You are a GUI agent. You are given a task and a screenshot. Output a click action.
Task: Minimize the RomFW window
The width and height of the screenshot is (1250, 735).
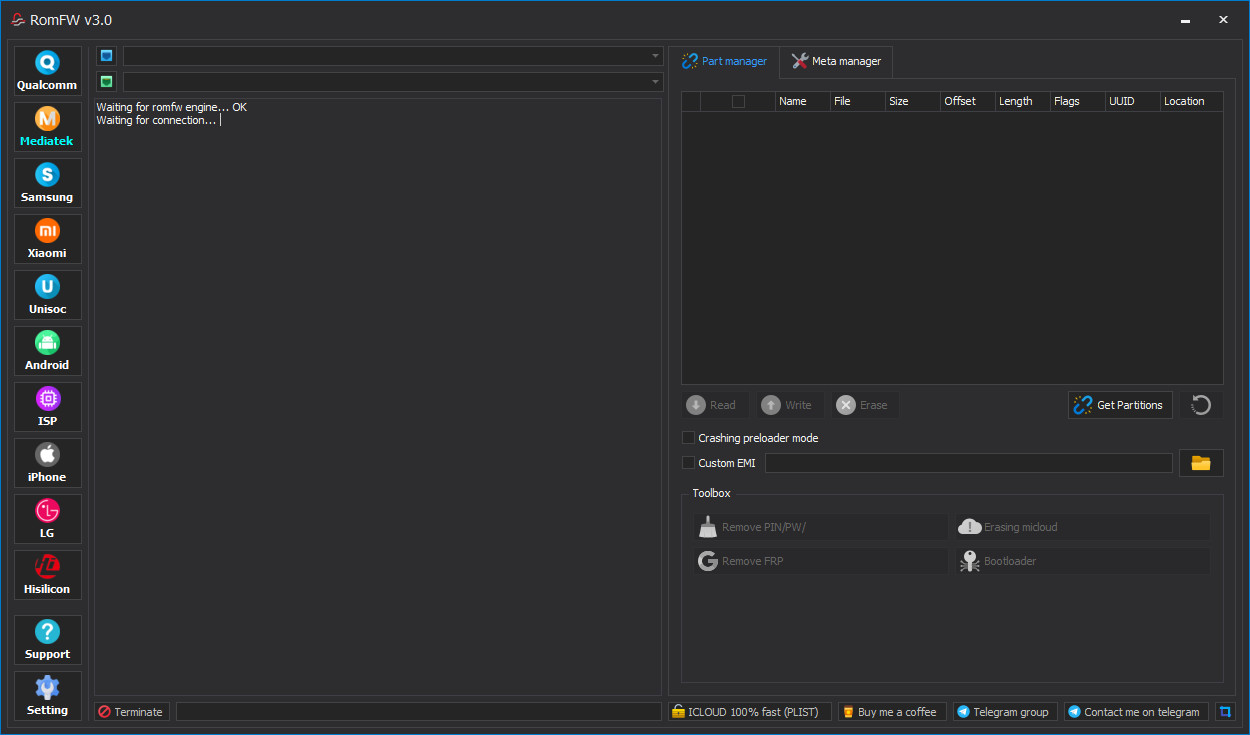(1185, 19)
